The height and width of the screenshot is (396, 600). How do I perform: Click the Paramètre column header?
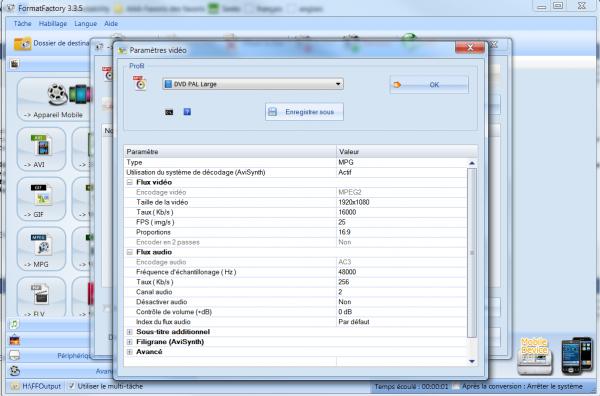230,152
